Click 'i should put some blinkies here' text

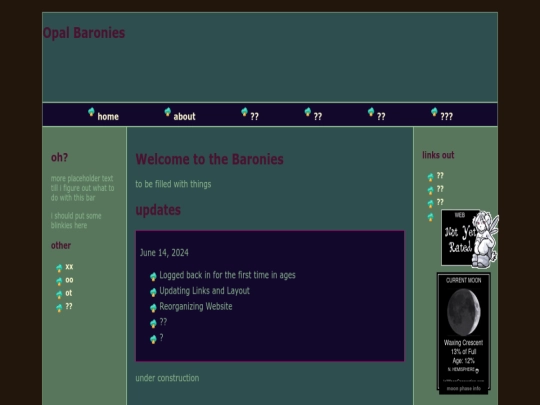click(x=76, y=221)
